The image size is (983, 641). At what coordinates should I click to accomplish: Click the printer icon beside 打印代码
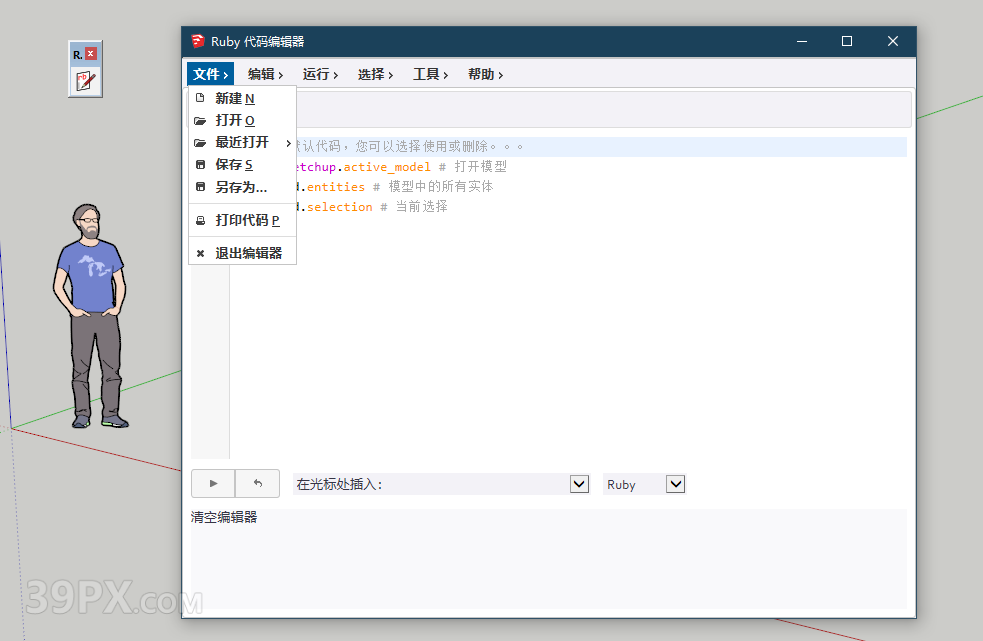tap(201, 221)
